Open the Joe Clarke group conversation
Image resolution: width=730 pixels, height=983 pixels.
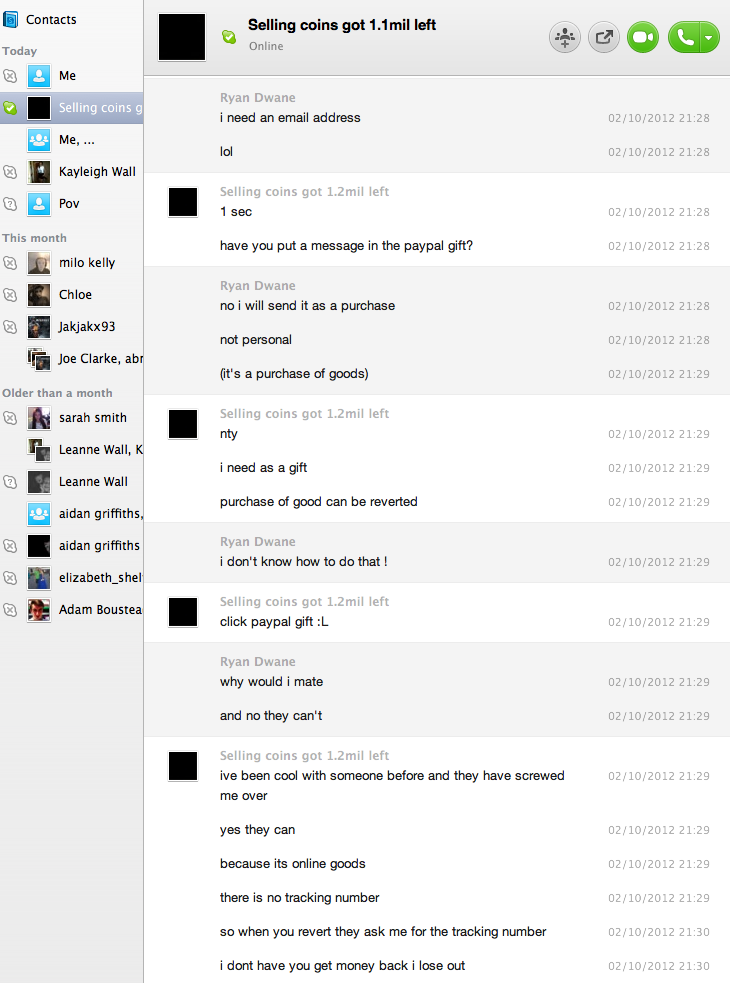click(71, 359)
